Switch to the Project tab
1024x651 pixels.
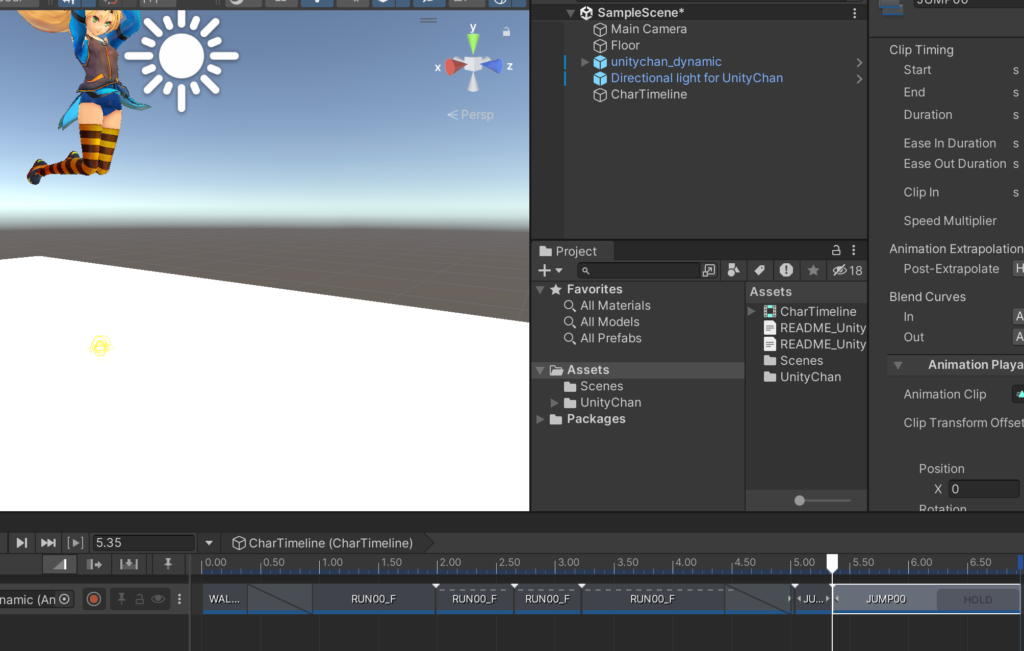(568, 251)
